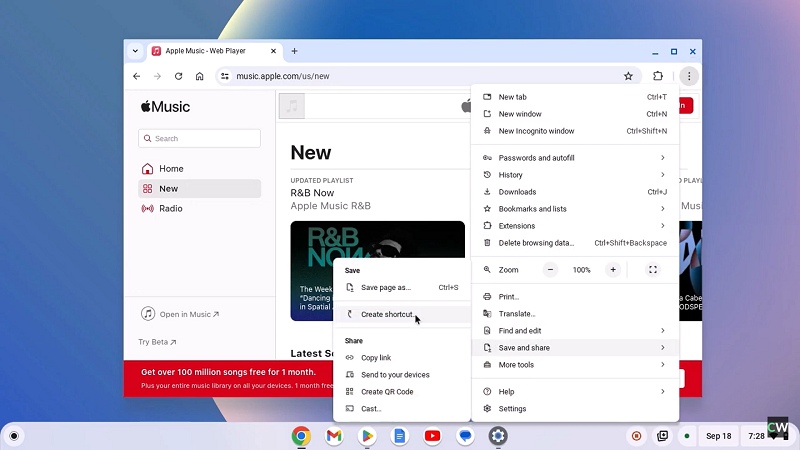Open the new tab plus icon
The height and width of the screenshot is (450, 800).
click(x=294, y=51)
